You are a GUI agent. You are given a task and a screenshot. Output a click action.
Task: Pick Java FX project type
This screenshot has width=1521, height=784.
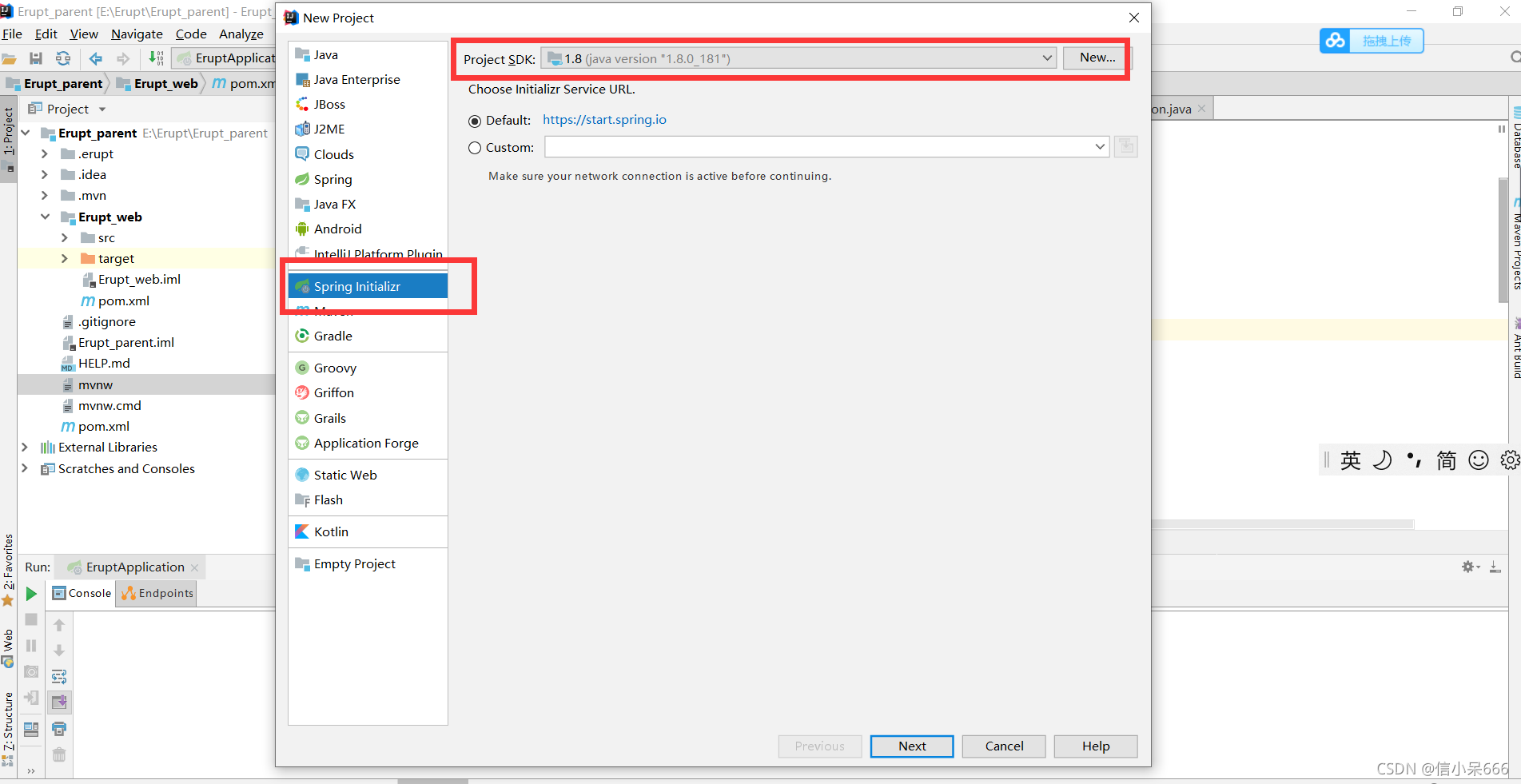pyautogui.click(x=367, y=204)
